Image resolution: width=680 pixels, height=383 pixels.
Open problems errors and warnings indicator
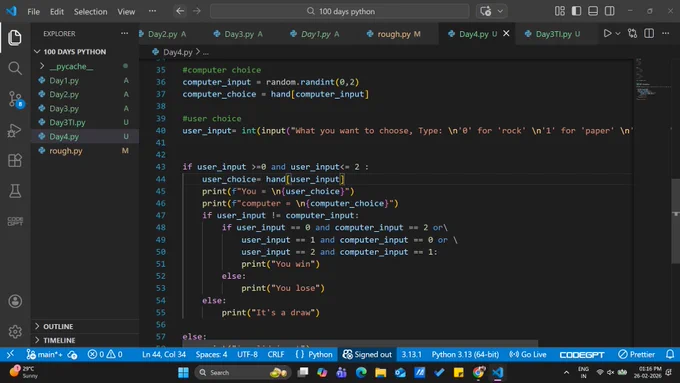(105, 354)
